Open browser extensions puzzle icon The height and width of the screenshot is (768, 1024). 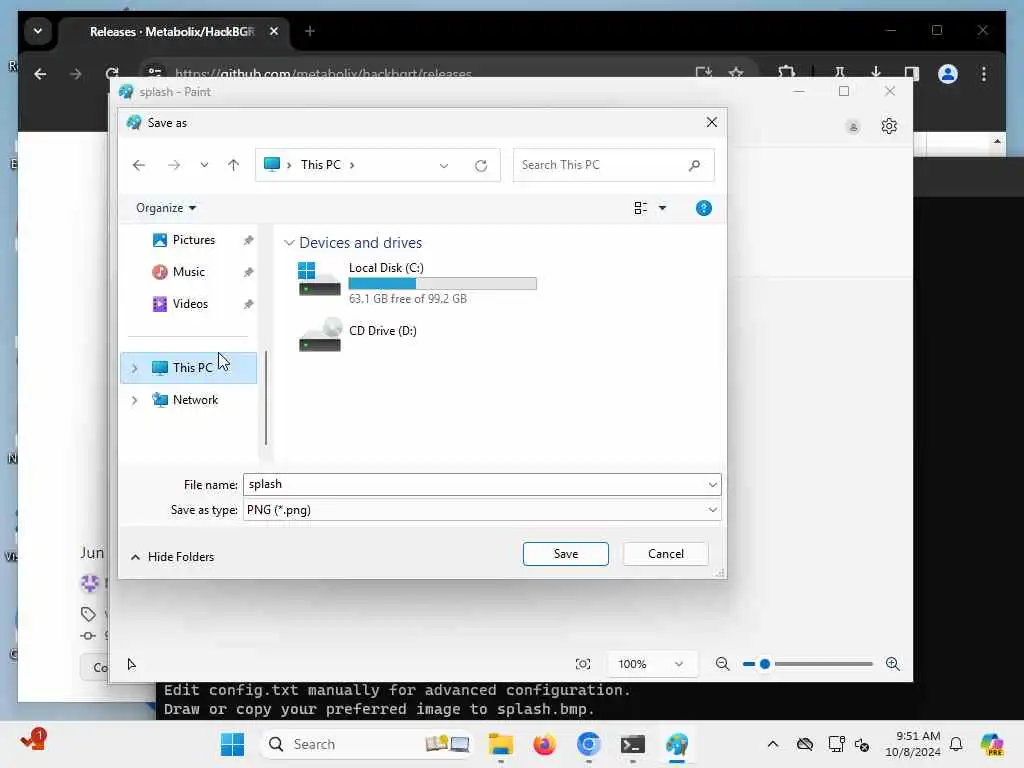(x=786, y=73)
